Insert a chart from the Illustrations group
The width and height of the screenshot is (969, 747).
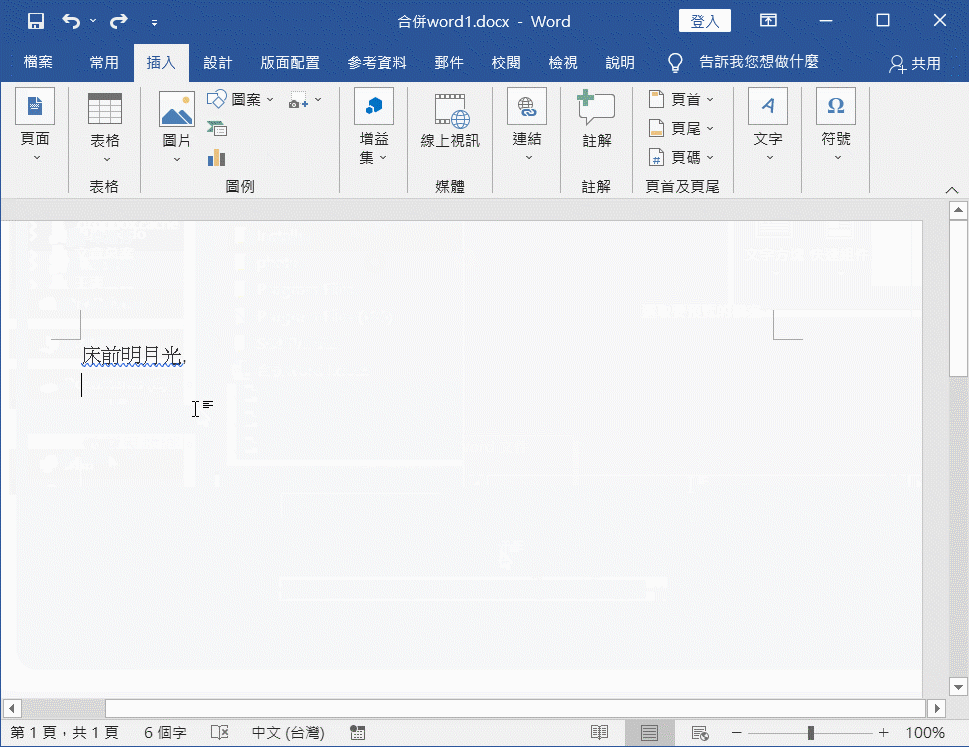pyautogui.click(x=217, y=157)
